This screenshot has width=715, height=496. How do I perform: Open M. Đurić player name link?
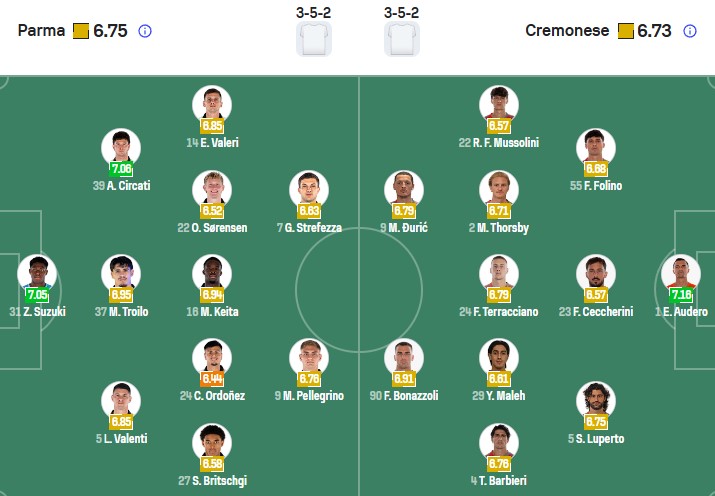tap(404, 228)
